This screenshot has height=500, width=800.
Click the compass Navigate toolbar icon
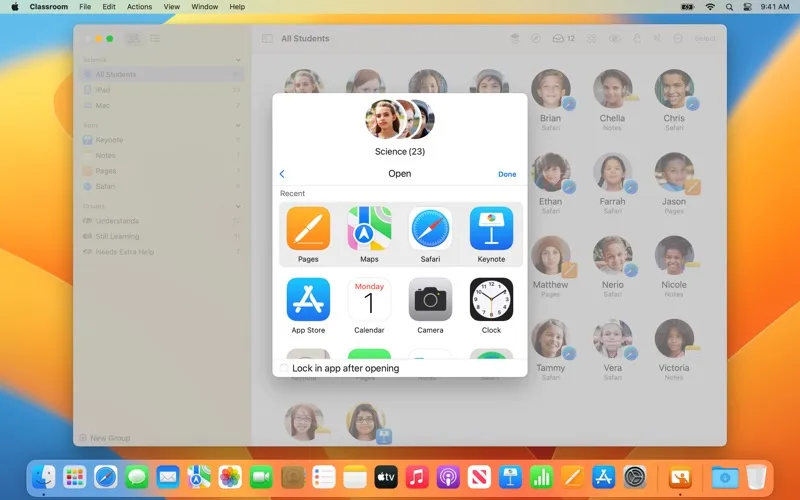(x=535, y=38)
